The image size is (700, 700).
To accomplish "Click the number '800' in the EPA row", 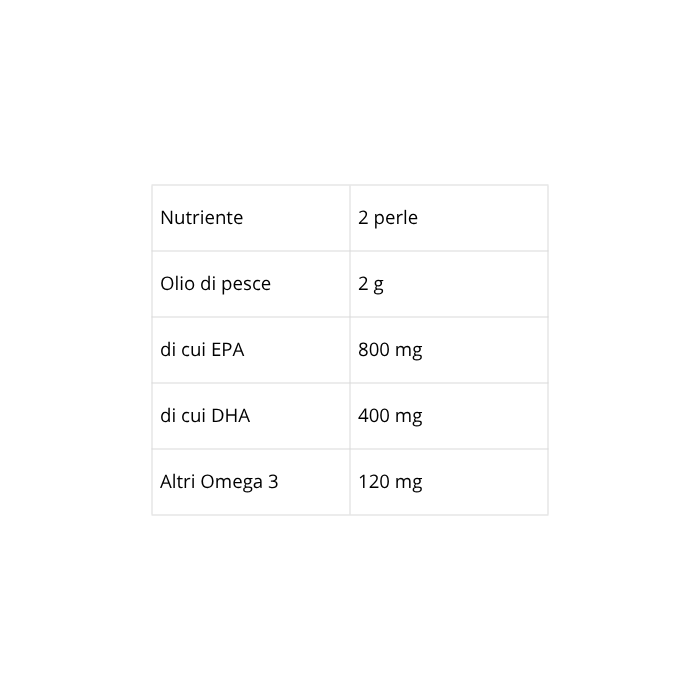I will [x=374, y=350].
